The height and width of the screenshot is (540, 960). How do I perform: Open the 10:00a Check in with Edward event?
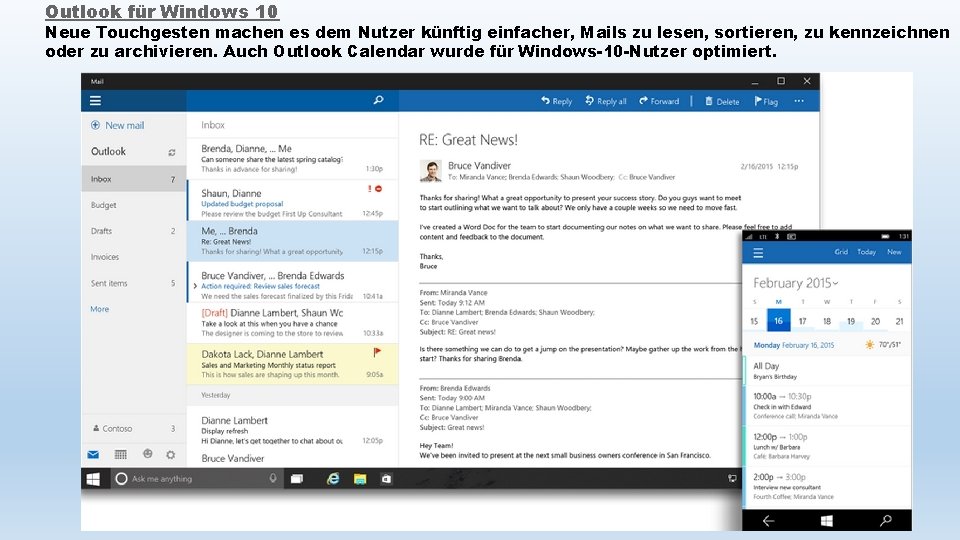pyautogui.click(x=827, y=406)
